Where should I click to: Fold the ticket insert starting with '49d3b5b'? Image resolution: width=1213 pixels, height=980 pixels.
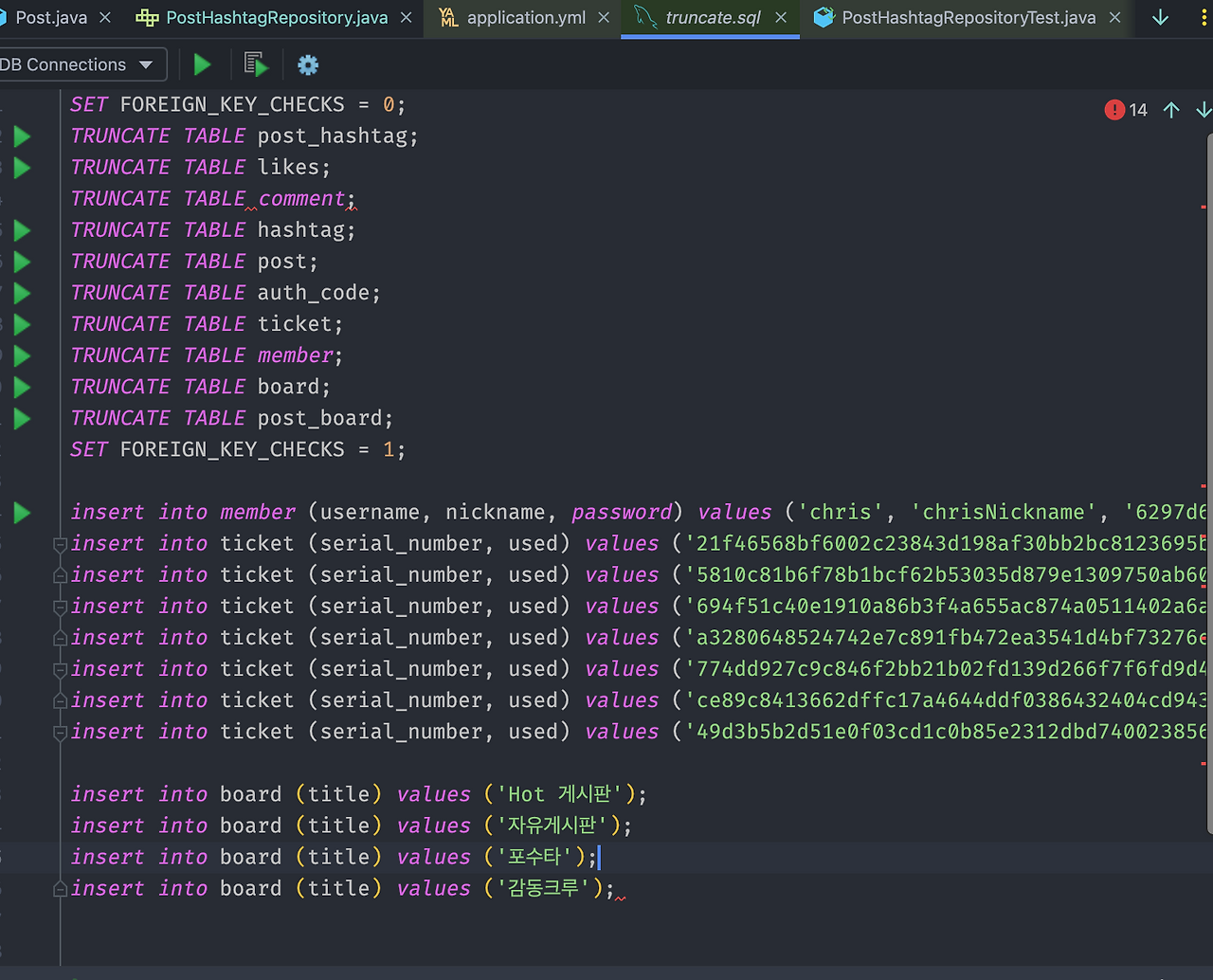coord(60,732)
